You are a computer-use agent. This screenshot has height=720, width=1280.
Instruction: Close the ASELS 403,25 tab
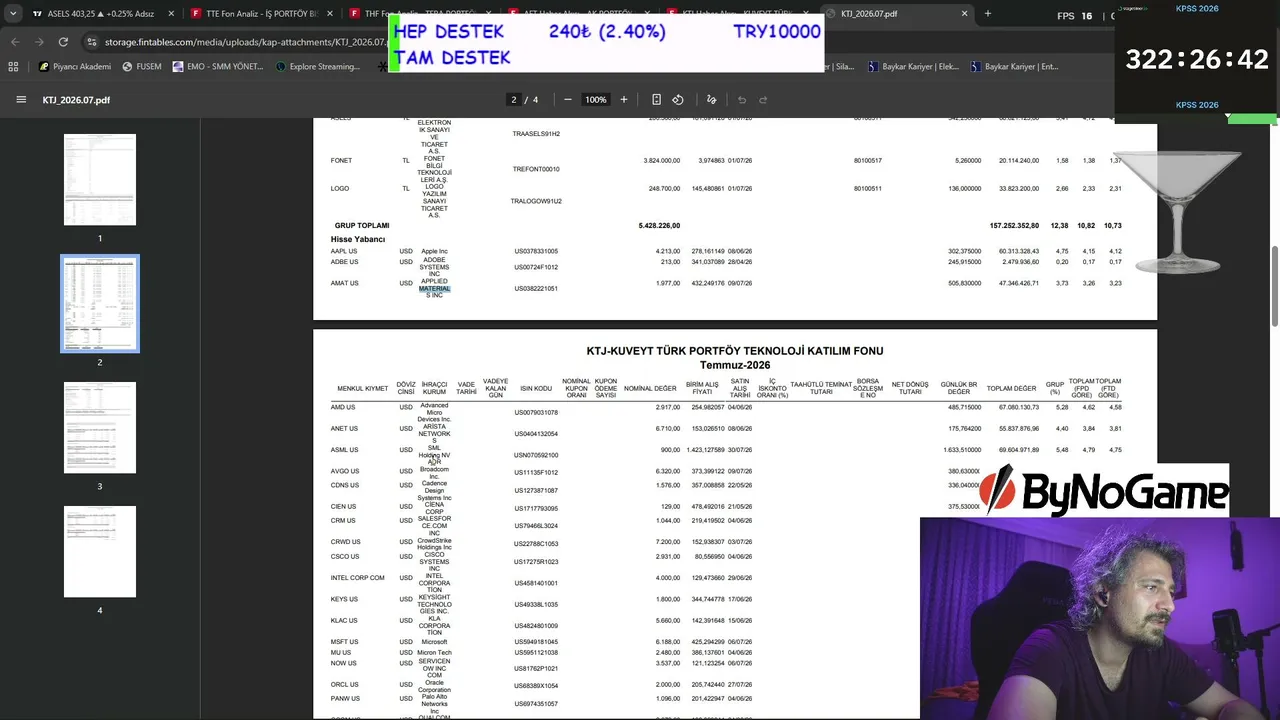tap(170, 14)
